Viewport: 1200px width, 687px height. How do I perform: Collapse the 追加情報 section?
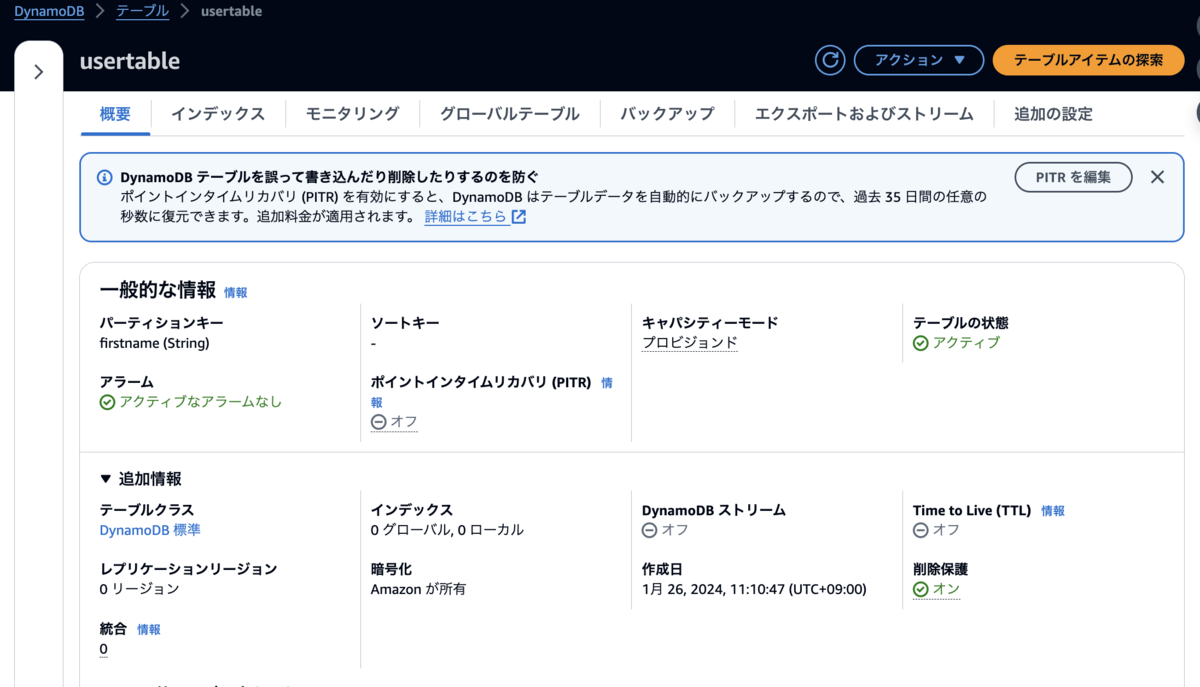[x=106, y=479]
